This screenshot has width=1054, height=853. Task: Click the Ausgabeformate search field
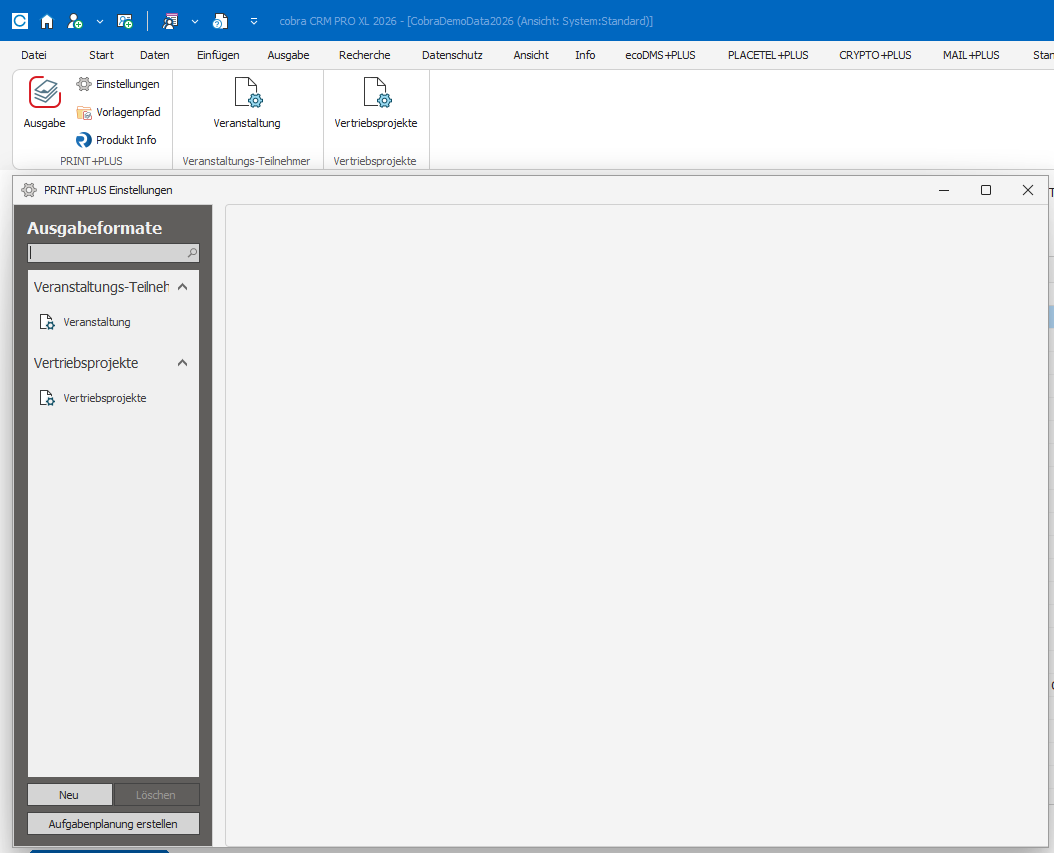[113, 253]
